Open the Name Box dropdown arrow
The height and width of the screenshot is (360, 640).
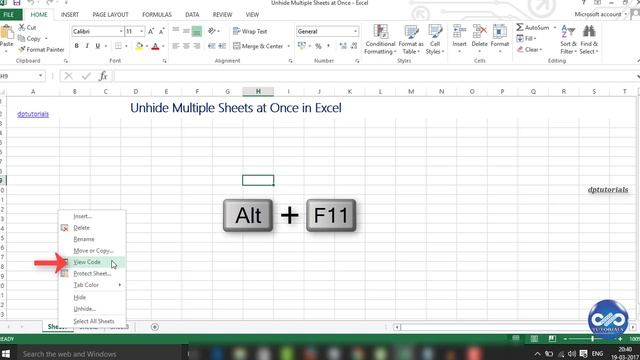pyautogui.click(x=40, y=76)
